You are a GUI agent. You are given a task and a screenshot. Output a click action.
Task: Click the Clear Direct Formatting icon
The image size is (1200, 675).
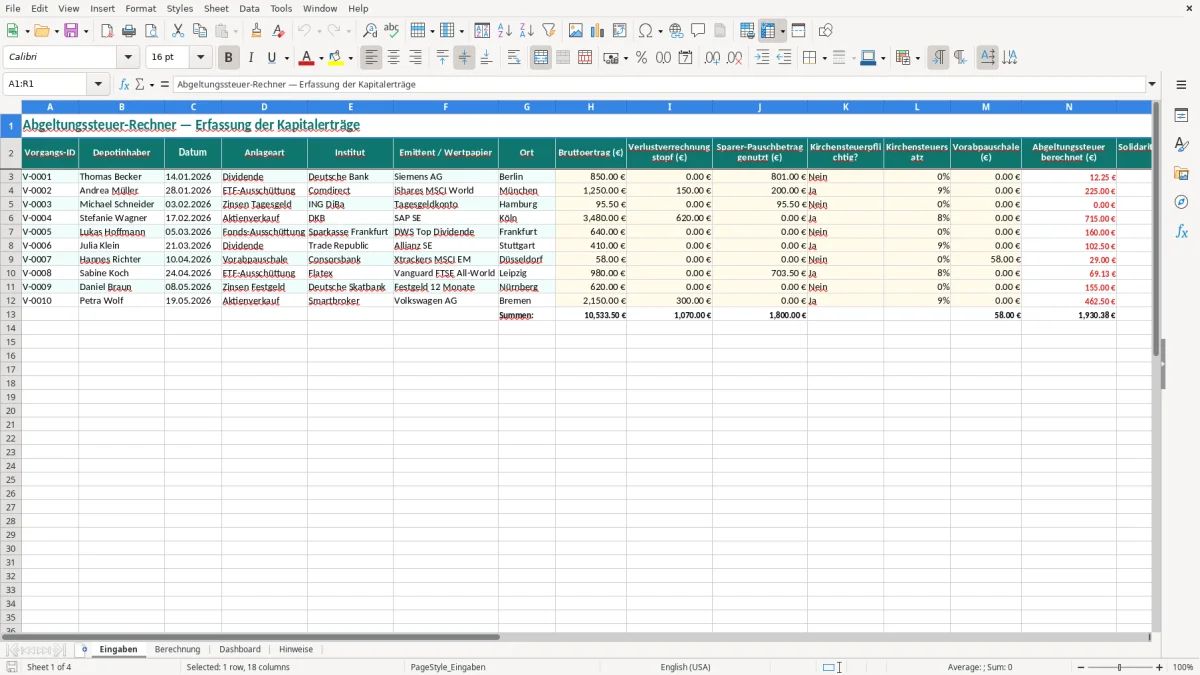click(277, 31)
